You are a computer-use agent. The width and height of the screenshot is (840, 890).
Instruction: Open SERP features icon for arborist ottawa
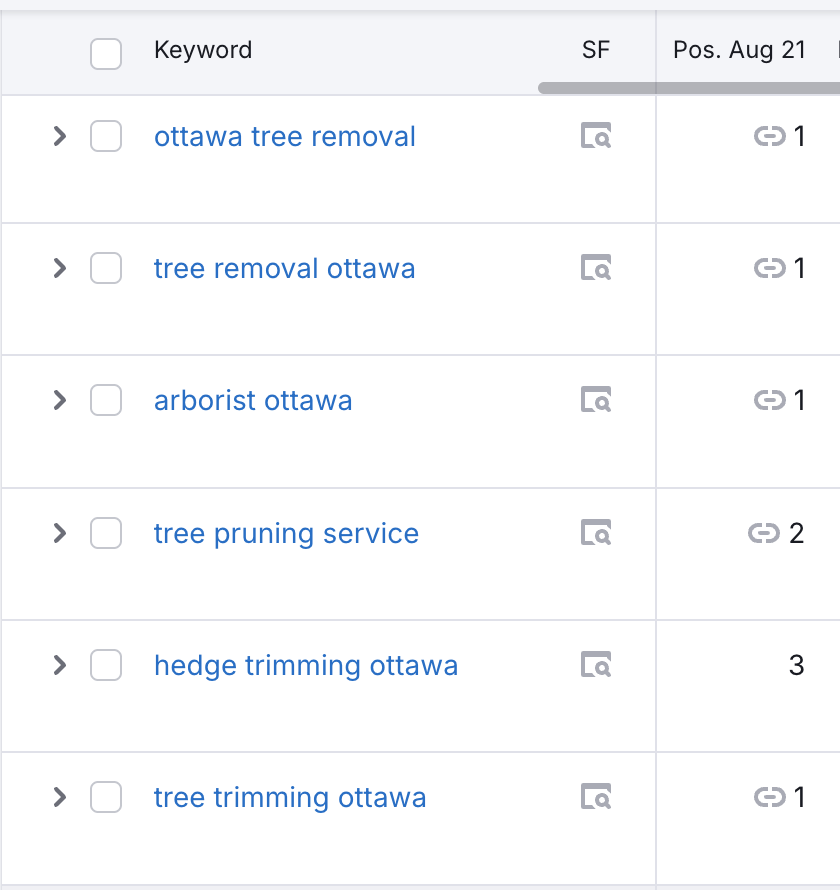pyautogui.click(x=596, y=400)
